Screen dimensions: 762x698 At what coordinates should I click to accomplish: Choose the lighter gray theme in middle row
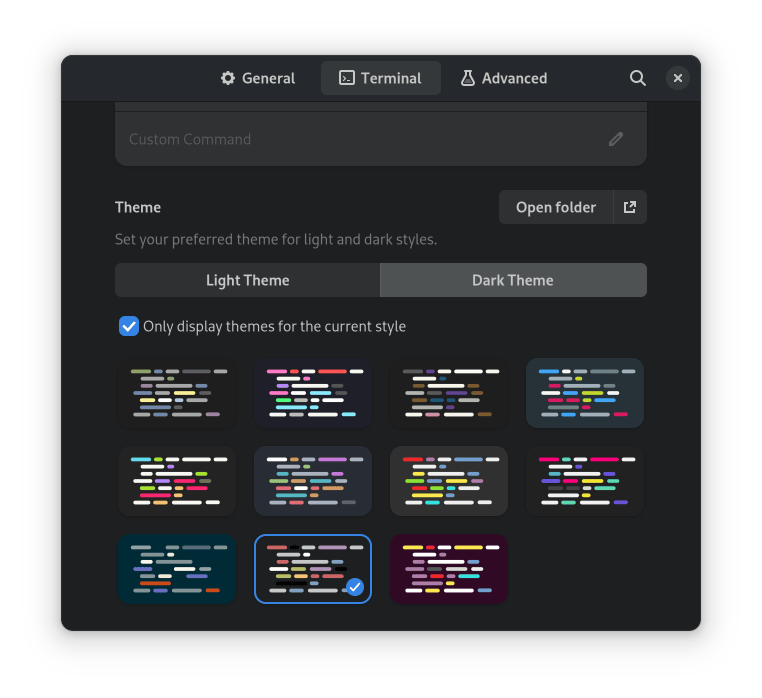pos(449,481)
